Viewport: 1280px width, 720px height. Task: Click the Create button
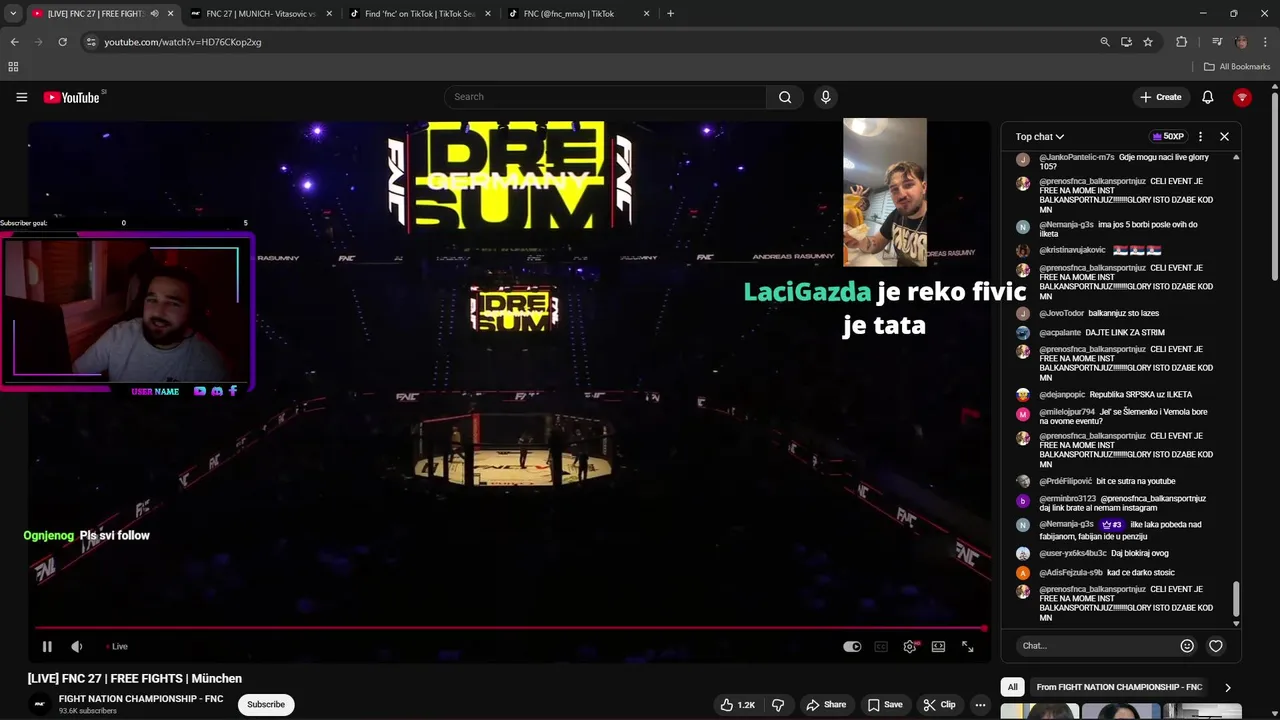1161,97
